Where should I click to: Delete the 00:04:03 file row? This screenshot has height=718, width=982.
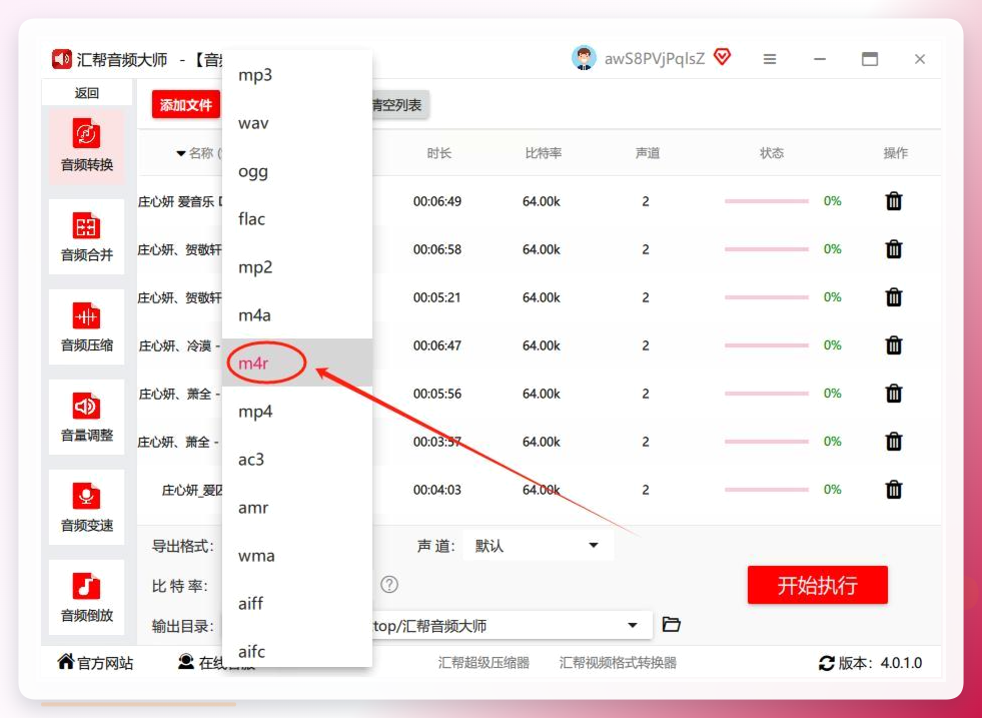894,489
